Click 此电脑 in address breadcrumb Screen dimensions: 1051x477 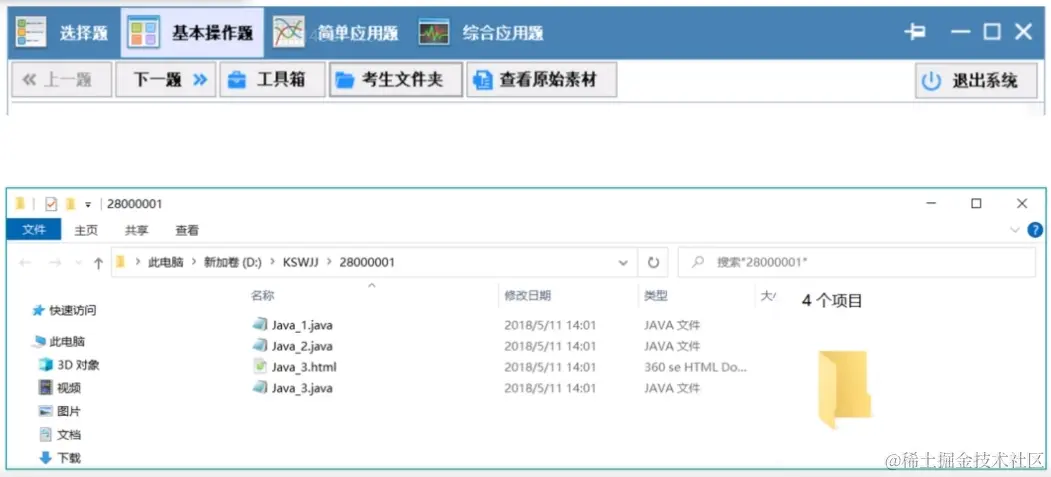click(166, 263)
